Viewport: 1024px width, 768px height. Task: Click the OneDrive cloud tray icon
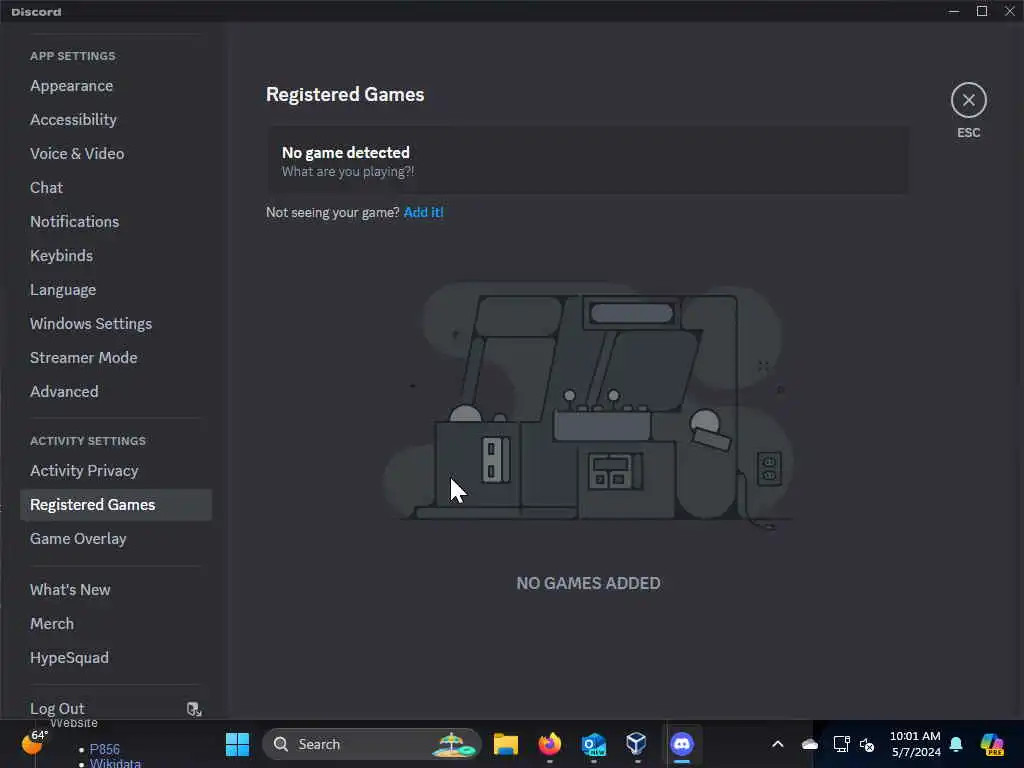pos(810,744)
